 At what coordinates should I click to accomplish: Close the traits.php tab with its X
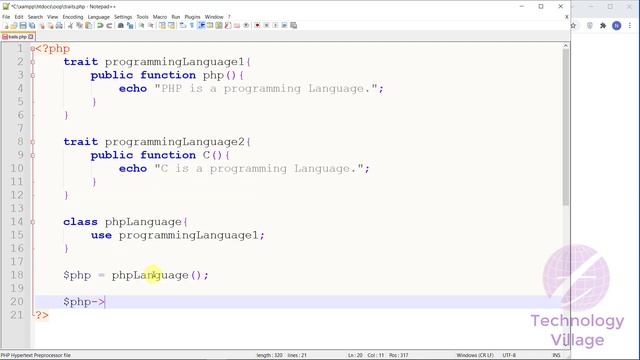click(x=31, y=37)
